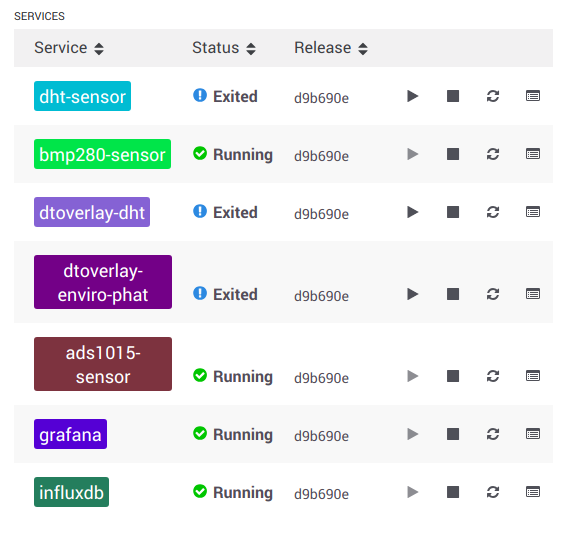Start the dtoverlay-dht service
This screenshot has width=565, height=533.
click(413, 212)
